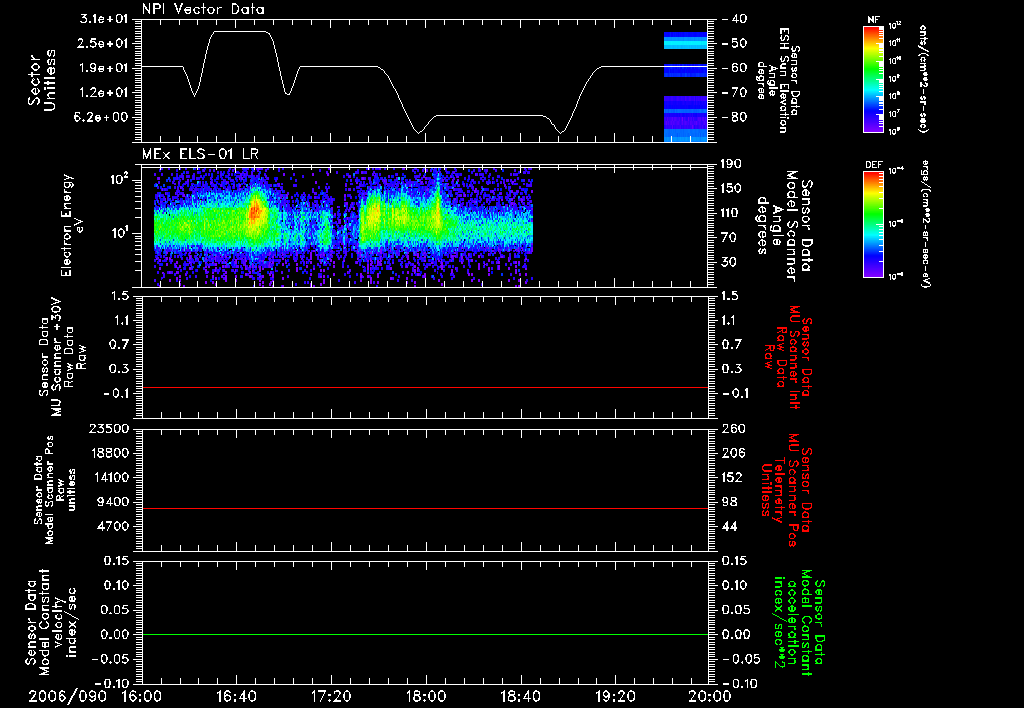Click the green line in velocity panel
1024x708 pixels.
point(424,634)
